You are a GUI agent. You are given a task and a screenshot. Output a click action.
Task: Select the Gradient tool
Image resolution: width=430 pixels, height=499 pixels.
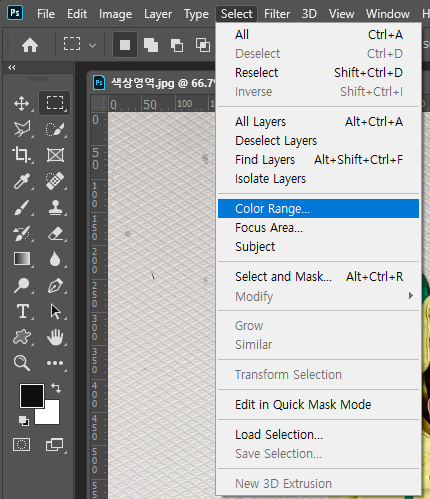(x=22, y=259)
